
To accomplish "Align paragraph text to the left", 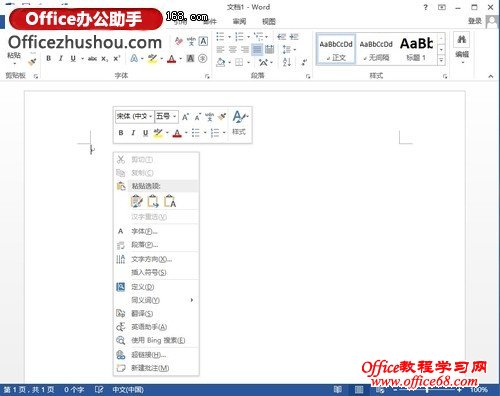I will click(x=220, y=50).
